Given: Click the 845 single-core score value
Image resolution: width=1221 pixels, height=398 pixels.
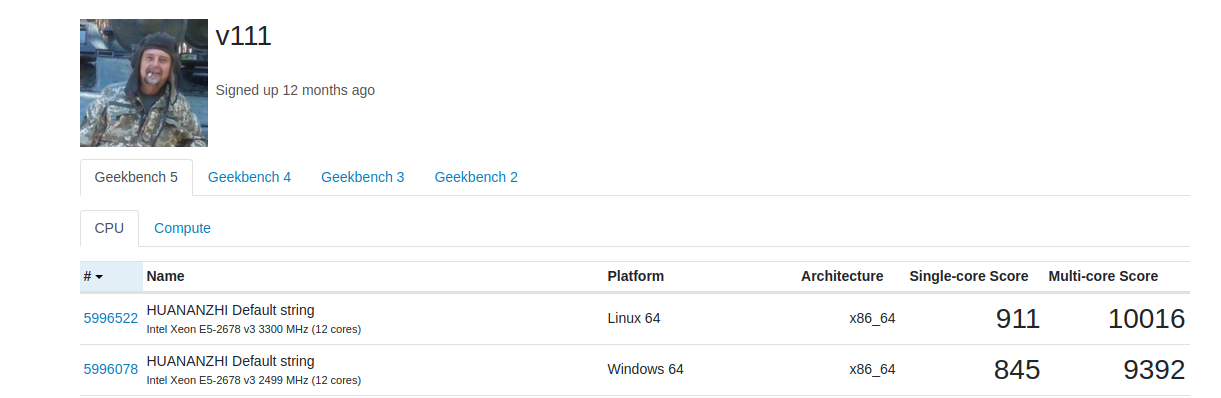Looking at the screenshot, I should 1017,370.
